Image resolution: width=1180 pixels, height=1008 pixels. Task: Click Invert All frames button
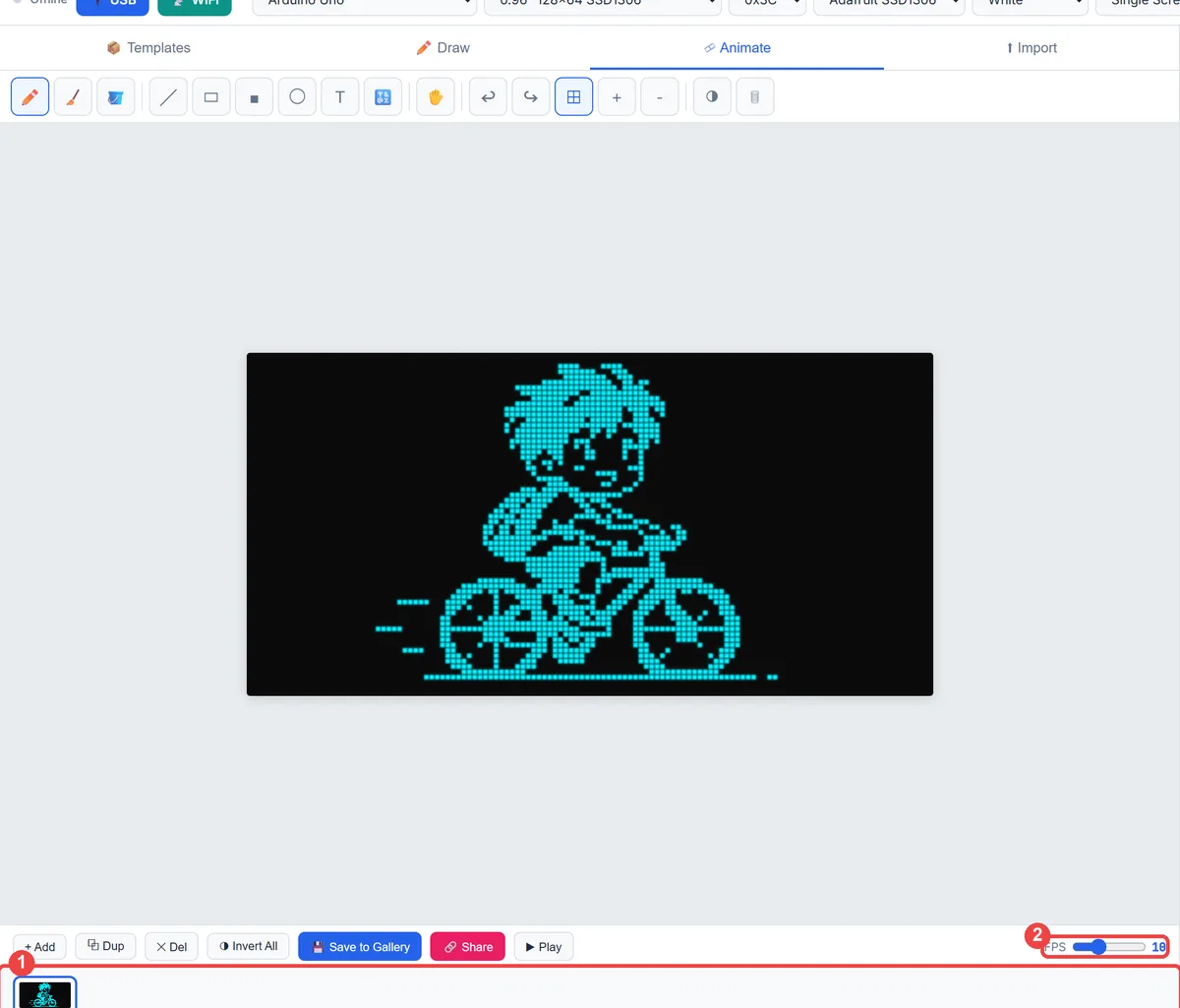coord(249,946)
